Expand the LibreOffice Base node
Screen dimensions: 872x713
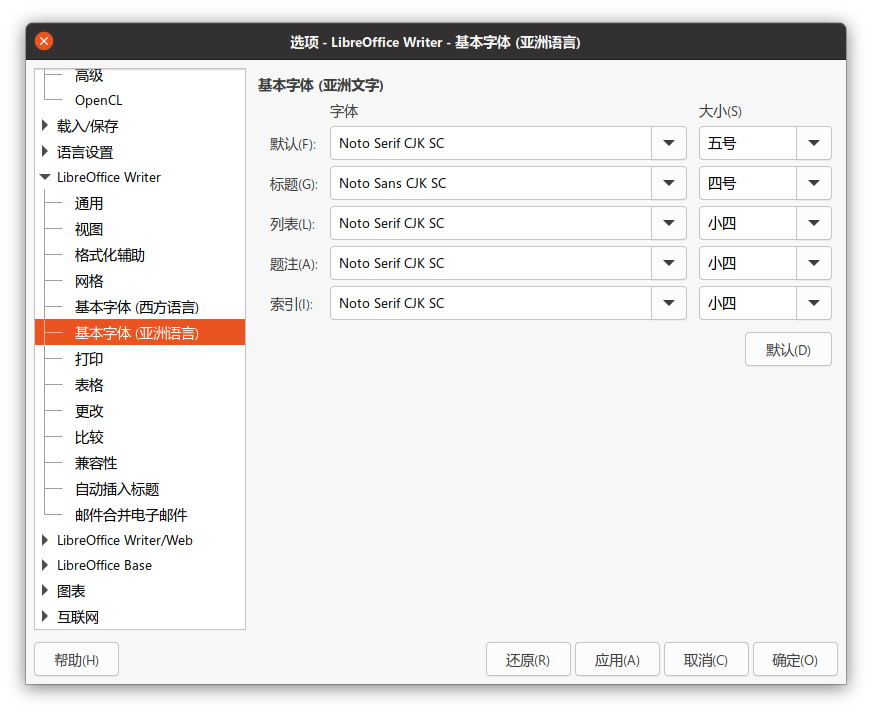point(45,565)
